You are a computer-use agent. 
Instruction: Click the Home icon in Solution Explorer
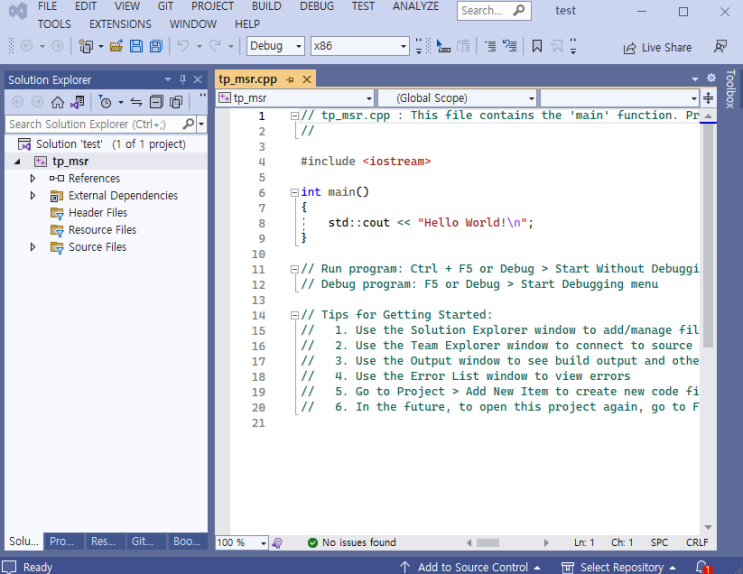57,102
